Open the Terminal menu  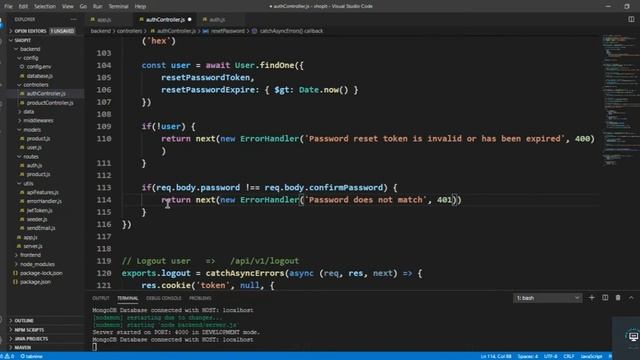pyautogui.click(x=119, y=6)
